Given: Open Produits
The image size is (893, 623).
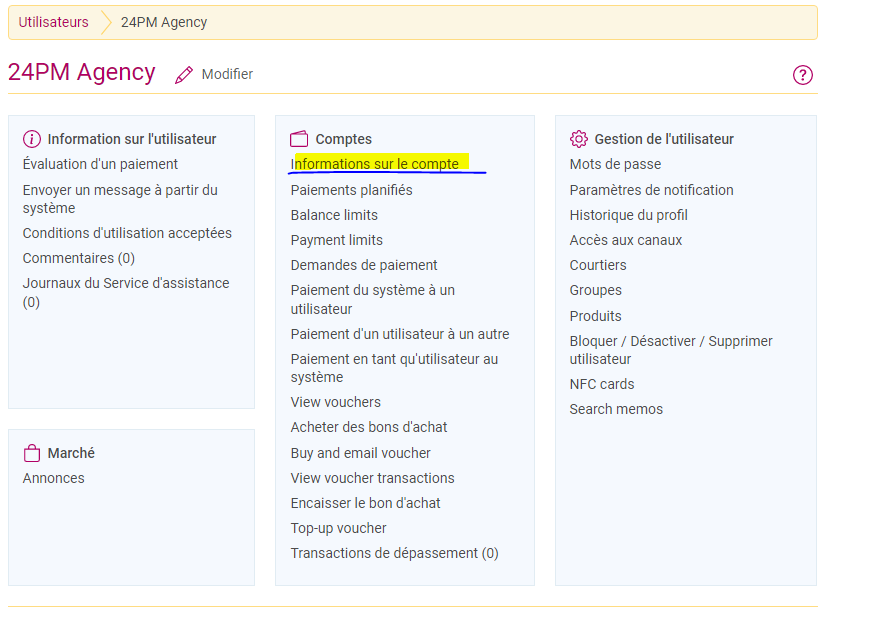Looking at the screenshot, I should click(595, 316).
